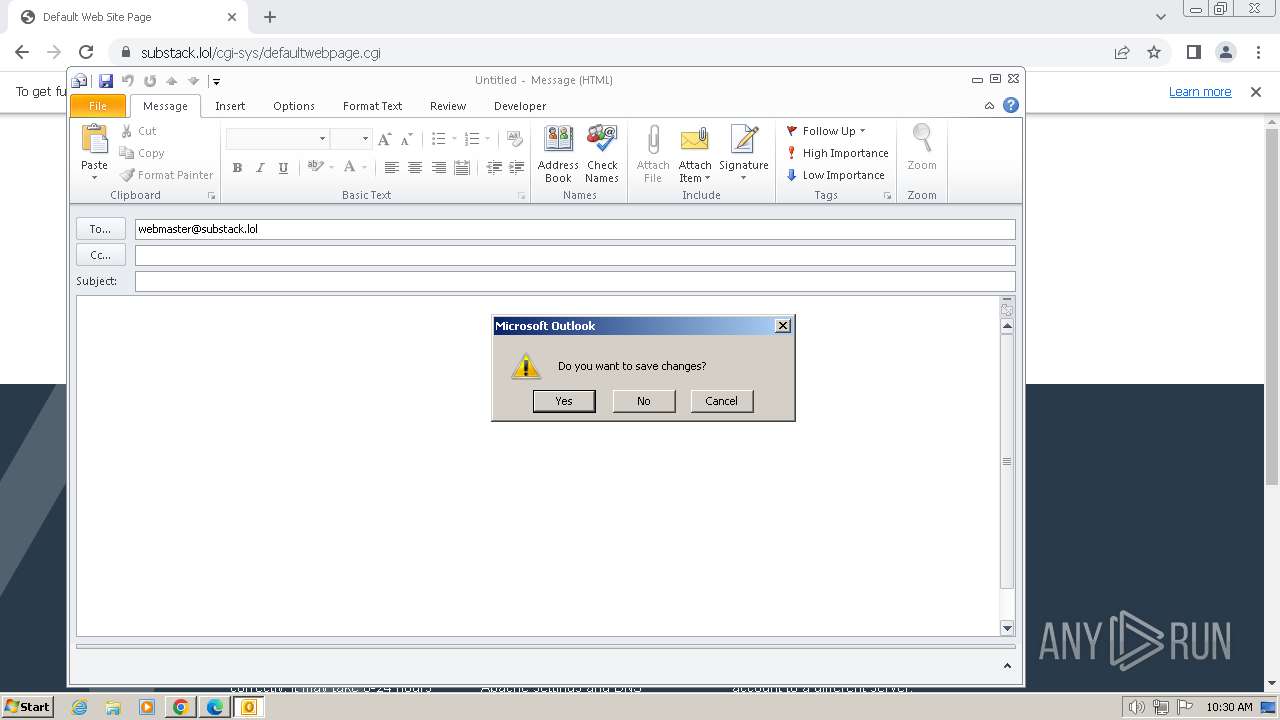
Task: Click Cancel in Microsoft Outlook dialog
Action: click(x=721, y=401)
